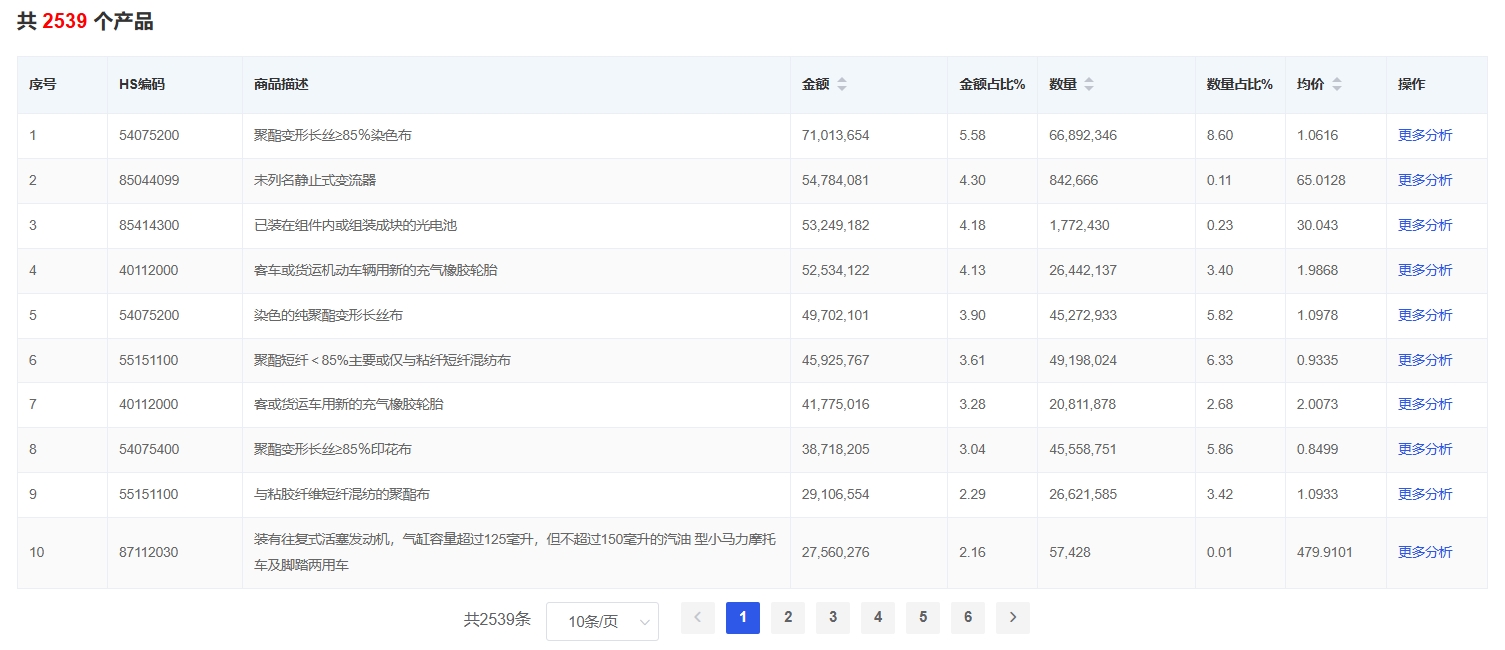Go to page 3
The height and width of the screenshot is (650, 1505).
click(x=833, y=618)
